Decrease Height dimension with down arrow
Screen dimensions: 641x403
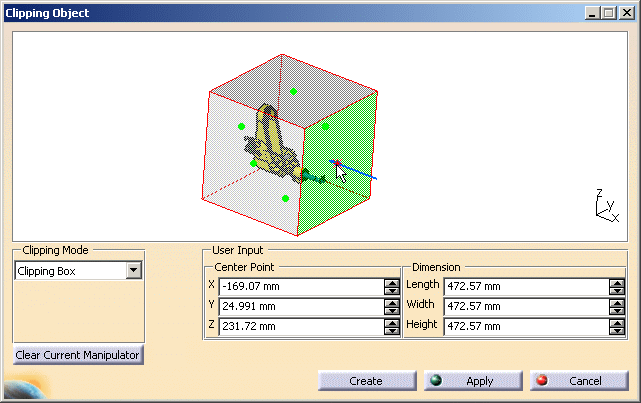616,330
